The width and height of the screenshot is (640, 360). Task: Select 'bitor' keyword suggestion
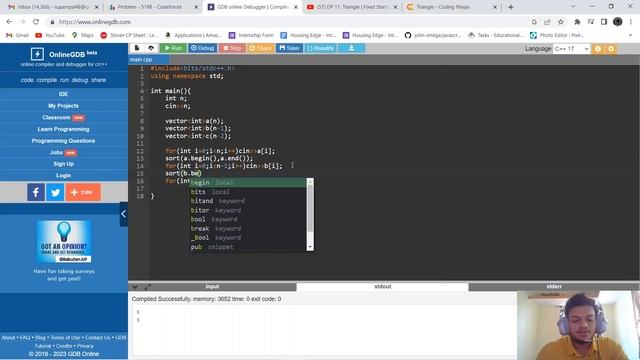coord(248,210)
